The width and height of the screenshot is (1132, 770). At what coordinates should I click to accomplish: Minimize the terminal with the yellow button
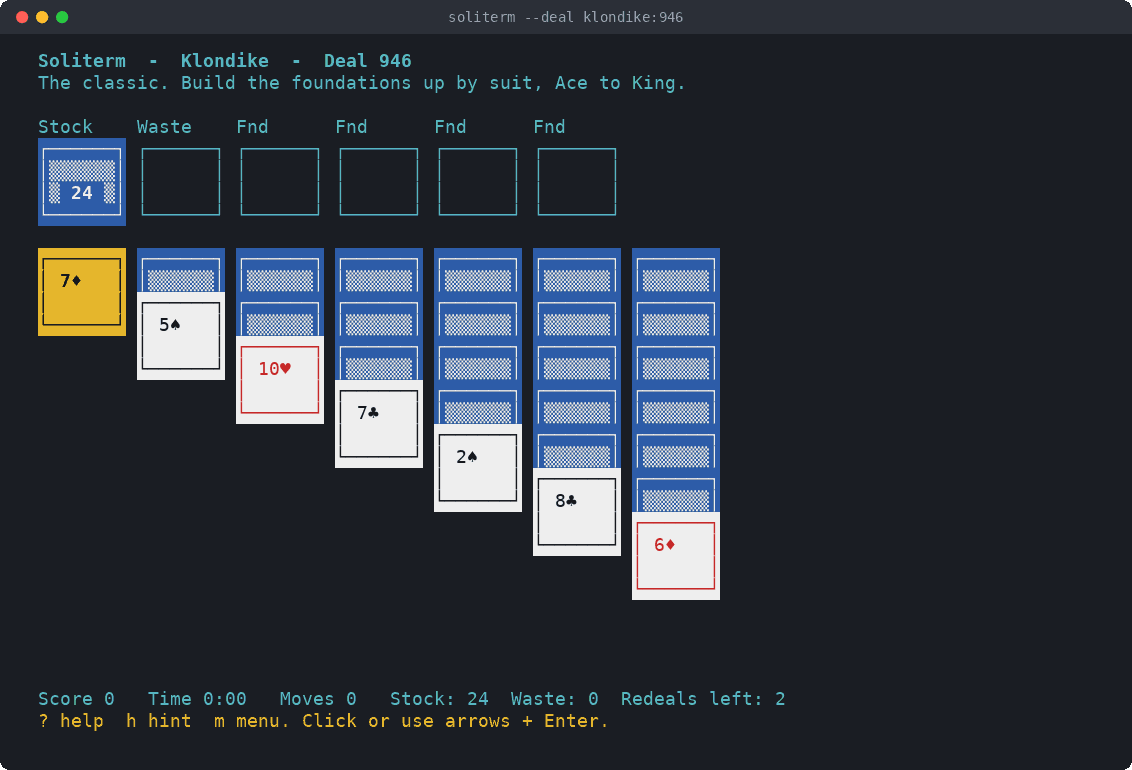tap(42, 17)
